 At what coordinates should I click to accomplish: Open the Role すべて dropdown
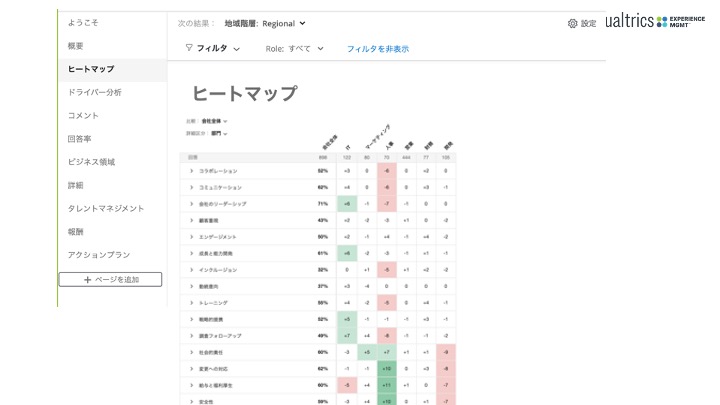coord(293,48)
